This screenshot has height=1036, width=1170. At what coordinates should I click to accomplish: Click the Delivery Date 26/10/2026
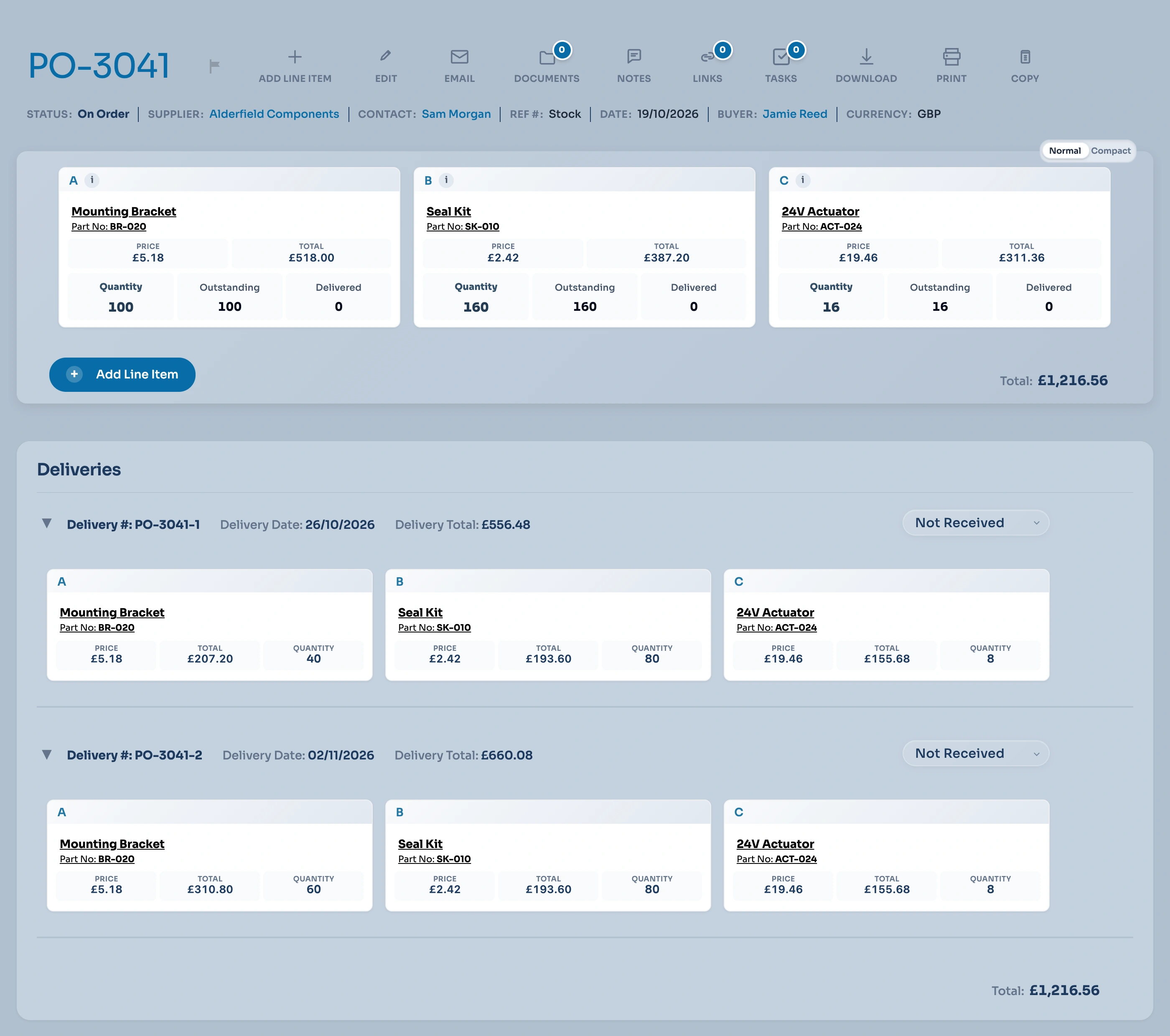pyautogui.click(x=298, y=525)
